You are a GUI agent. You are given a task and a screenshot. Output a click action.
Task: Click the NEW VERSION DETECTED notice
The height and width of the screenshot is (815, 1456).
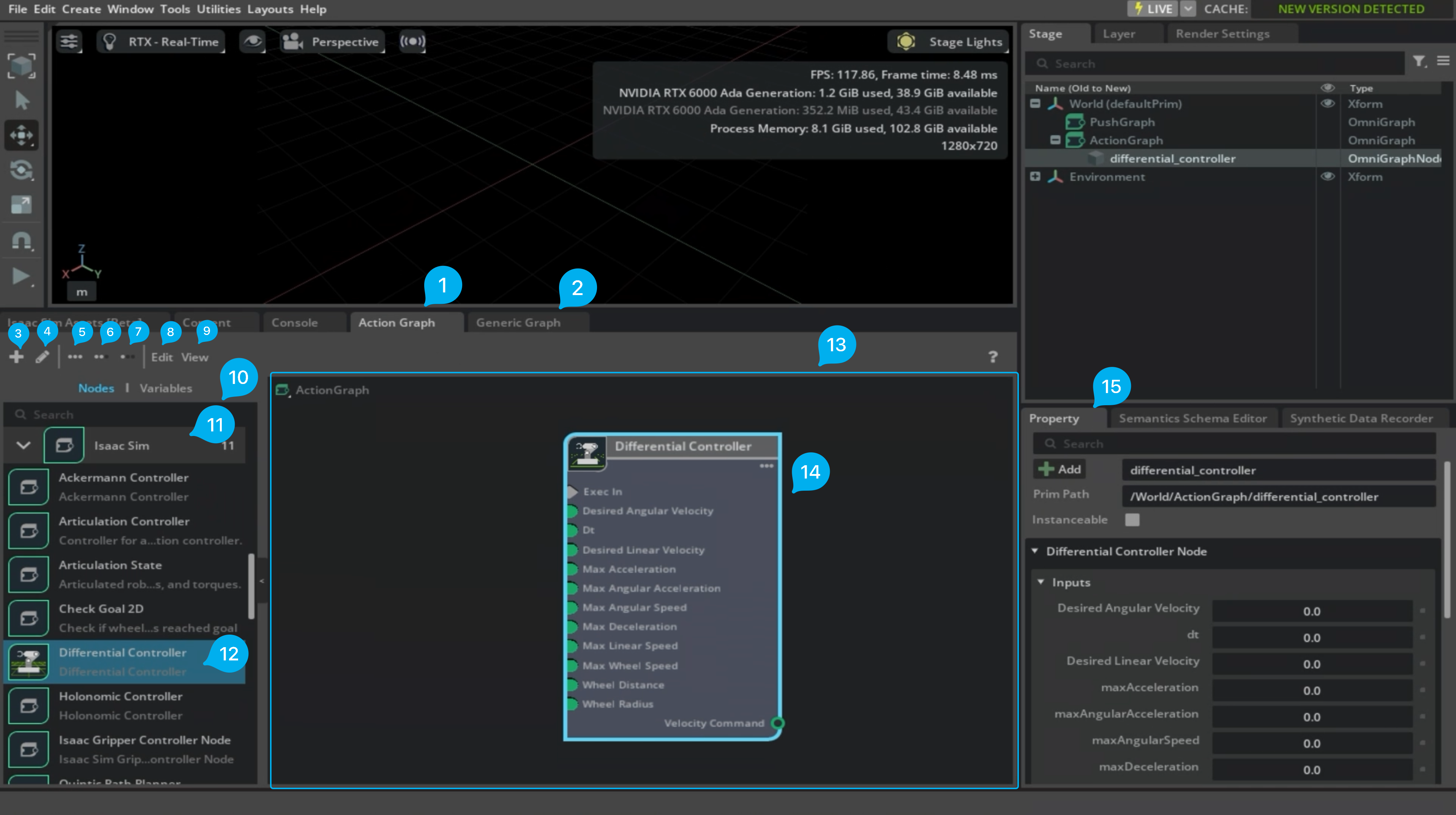(1351, 9)
